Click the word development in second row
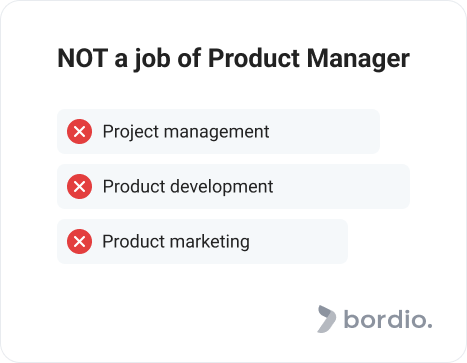The height and width of the screenshot is (363, 467). [x=222, y=186]
